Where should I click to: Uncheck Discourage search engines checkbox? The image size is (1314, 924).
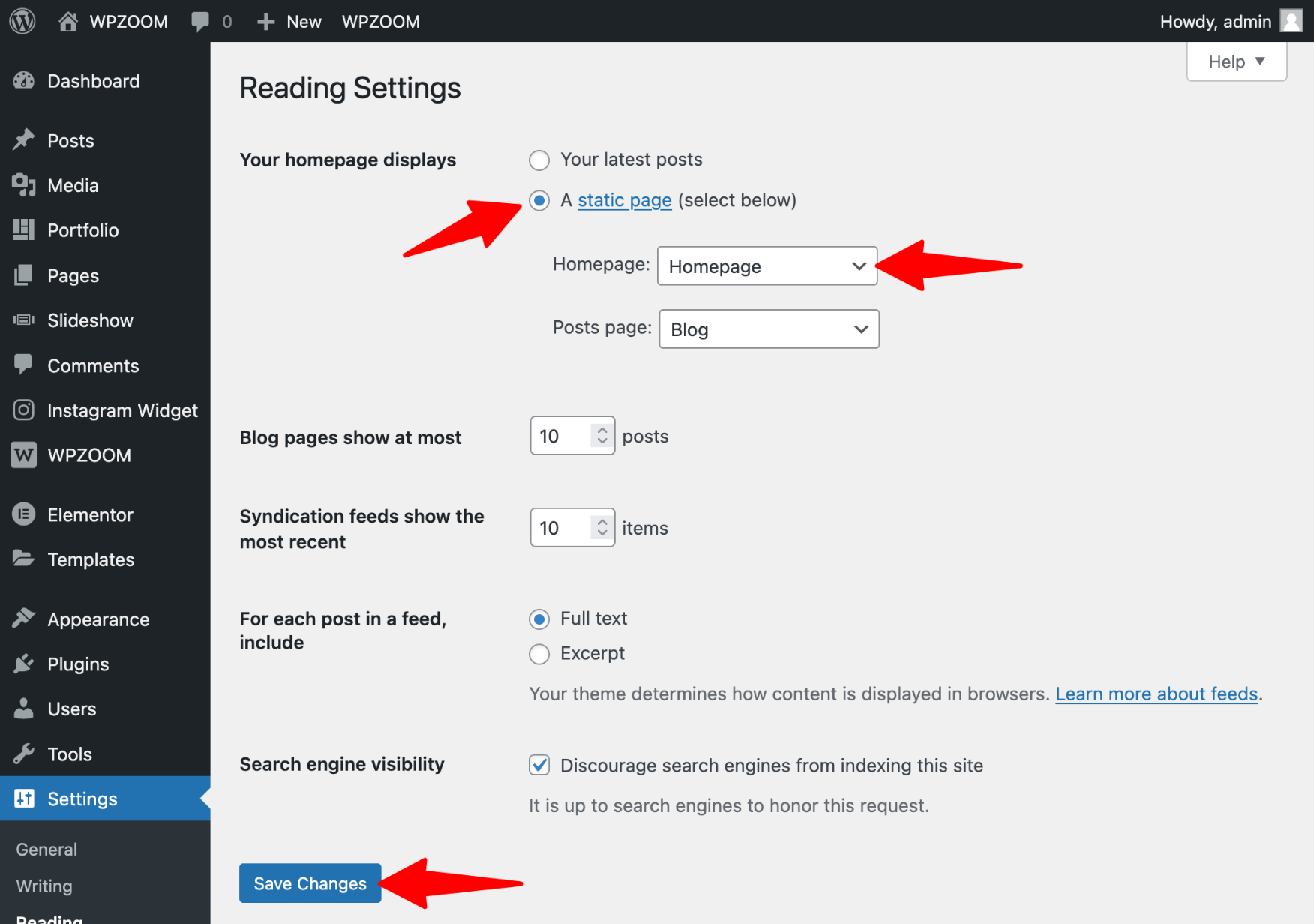click(539, 765)
